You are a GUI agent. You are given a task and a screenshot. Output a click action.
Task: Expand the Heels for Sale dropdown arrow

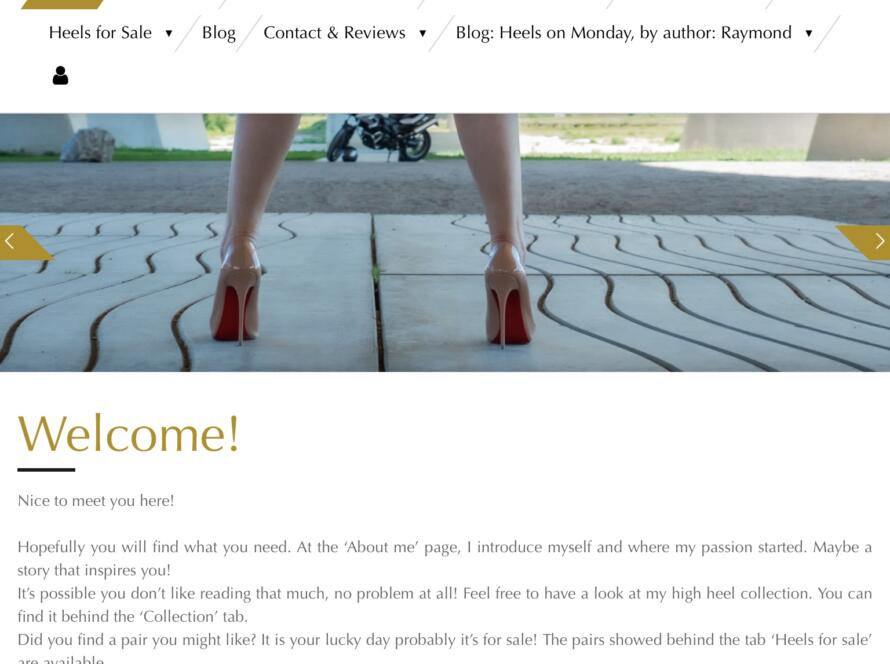click(x=169, y=33)
